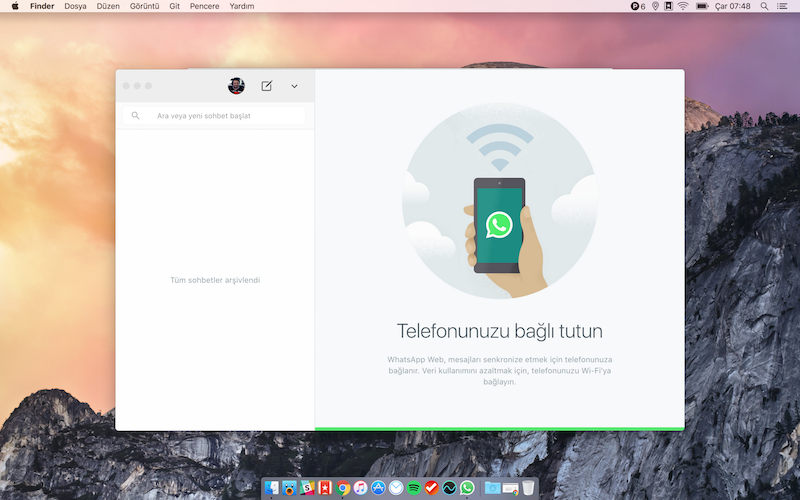800x500 pixels.
Task: Open Spotlight search in menu bar
Action: pyautogui.click(x=764, y=6)
